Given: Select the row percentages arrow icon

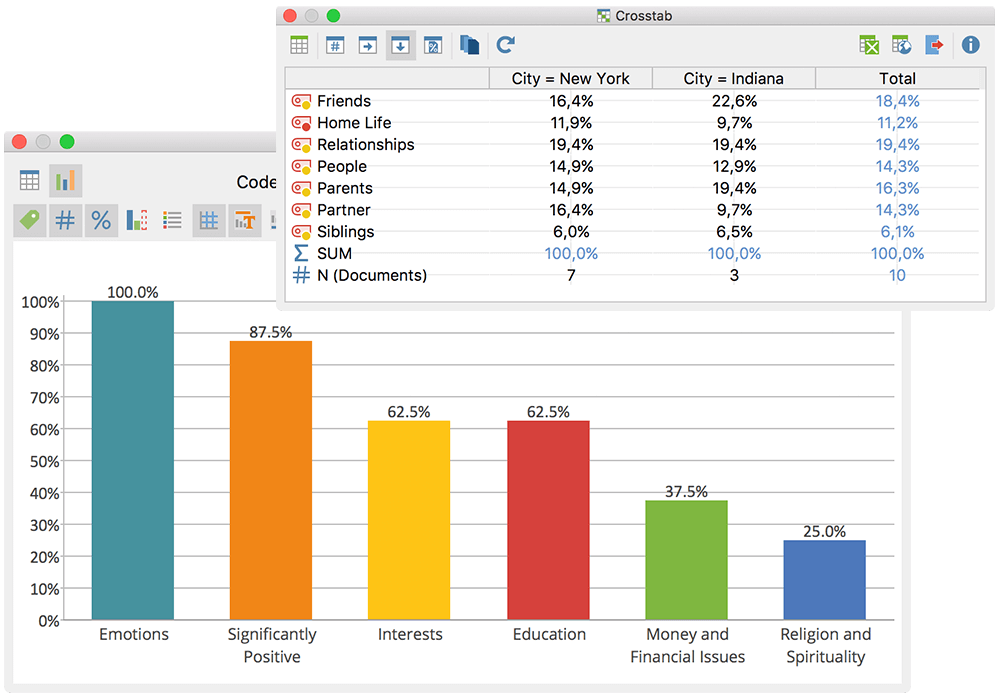Looking at the screenshot, I should coord(367,45).
